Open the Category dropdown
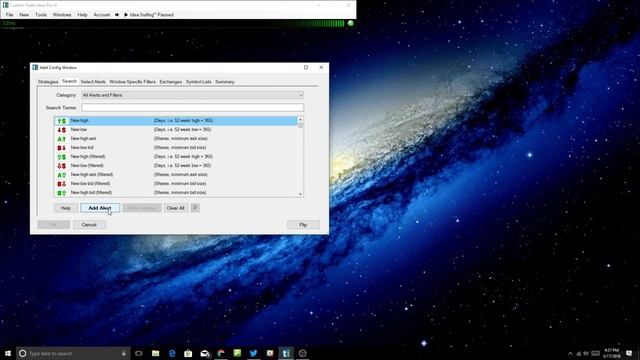 tap(192, 95)
